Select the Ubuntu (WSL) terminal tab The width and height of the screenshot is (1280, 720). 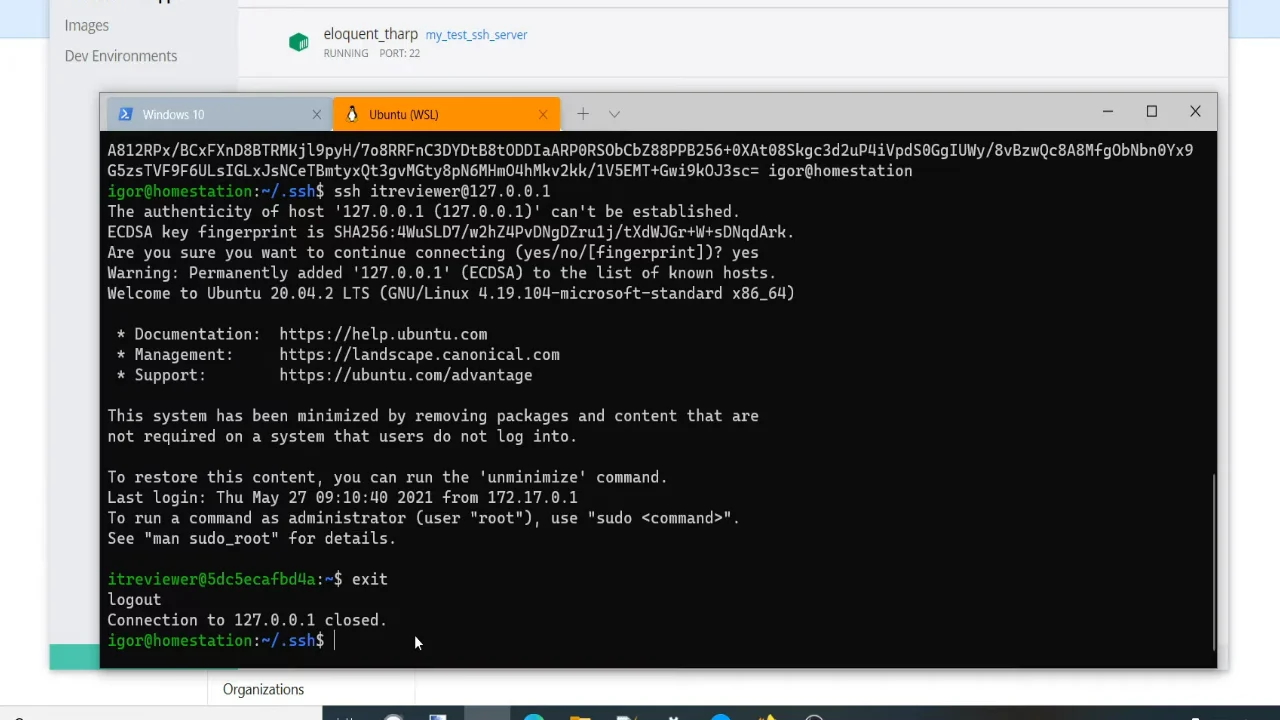click(x=446, y=114)
